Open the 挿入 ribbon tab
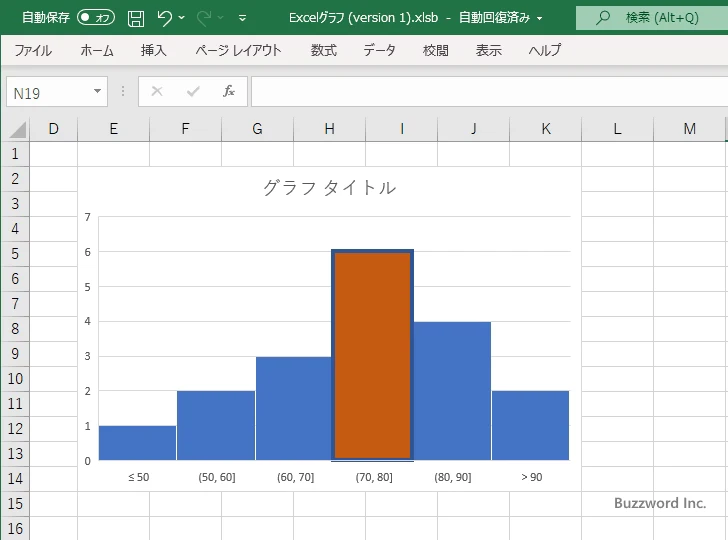Screen dimensions: 728x540 point(153,50)
